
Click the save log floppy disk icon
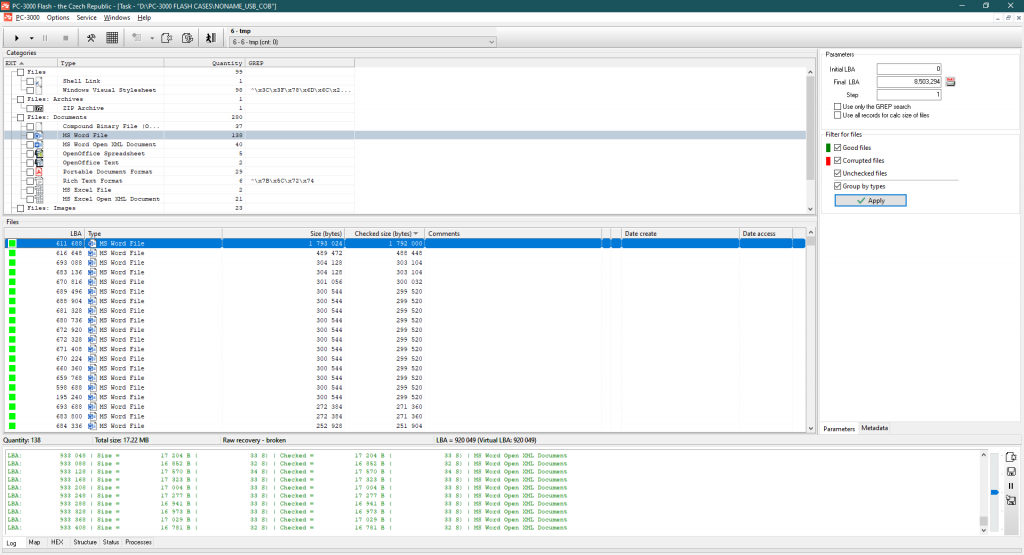point(1011,471)
